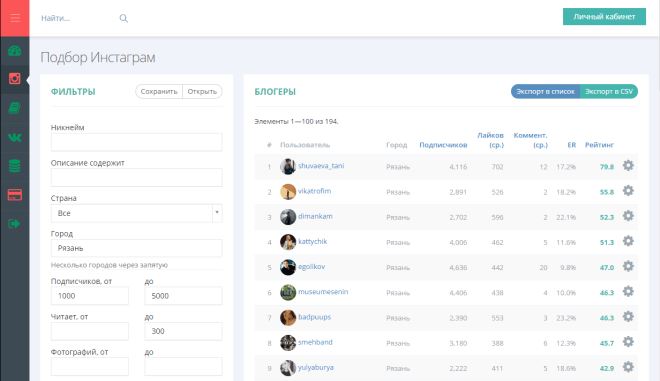Viewport: 660px width, 381px height.
Task: Click the logout arrow sidebar icon
Action: [x=15, y=224]
